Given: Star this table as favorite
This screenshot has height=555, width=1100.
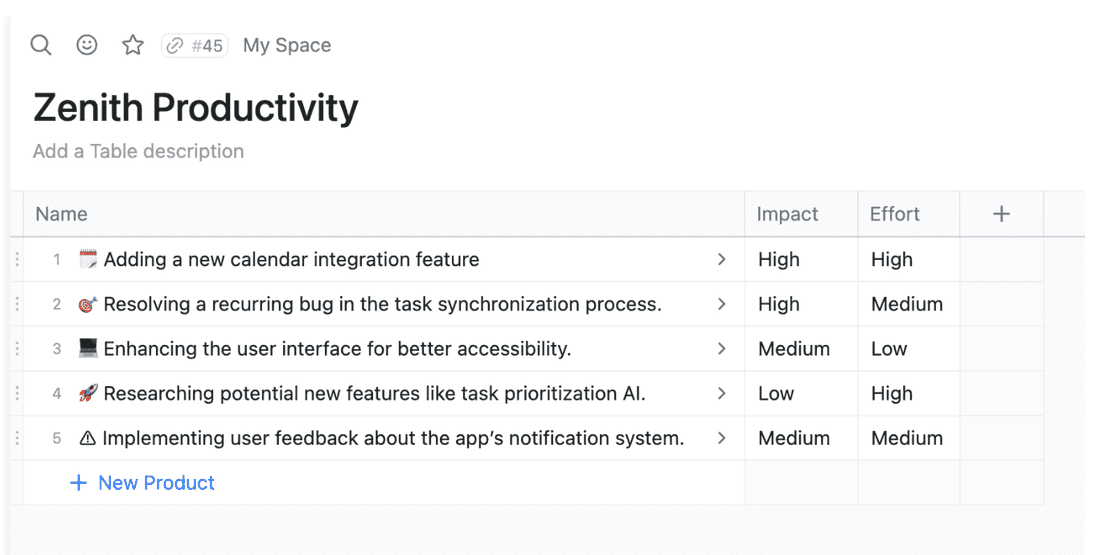Looking at the screenshot, I should 133,45.
